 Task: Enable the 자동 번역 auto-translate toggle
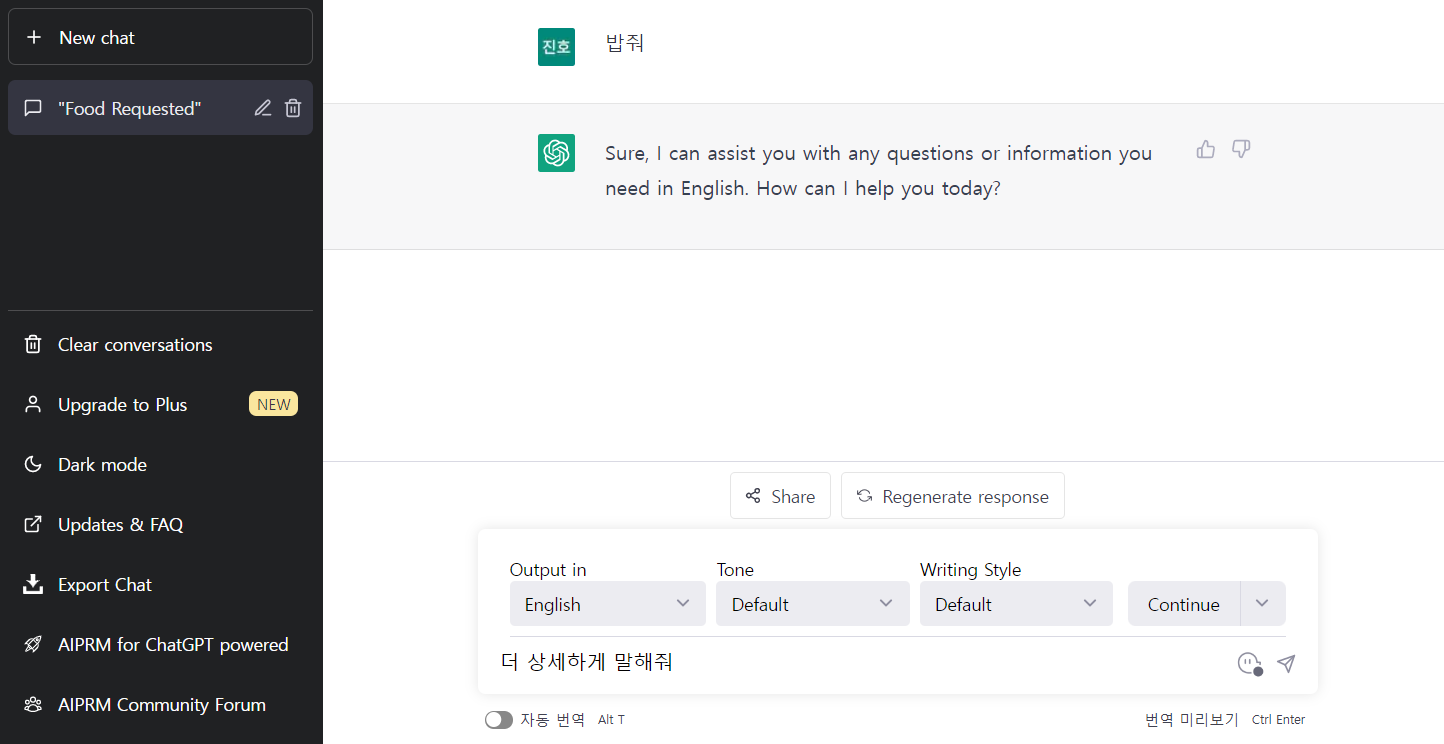(498, 719)
